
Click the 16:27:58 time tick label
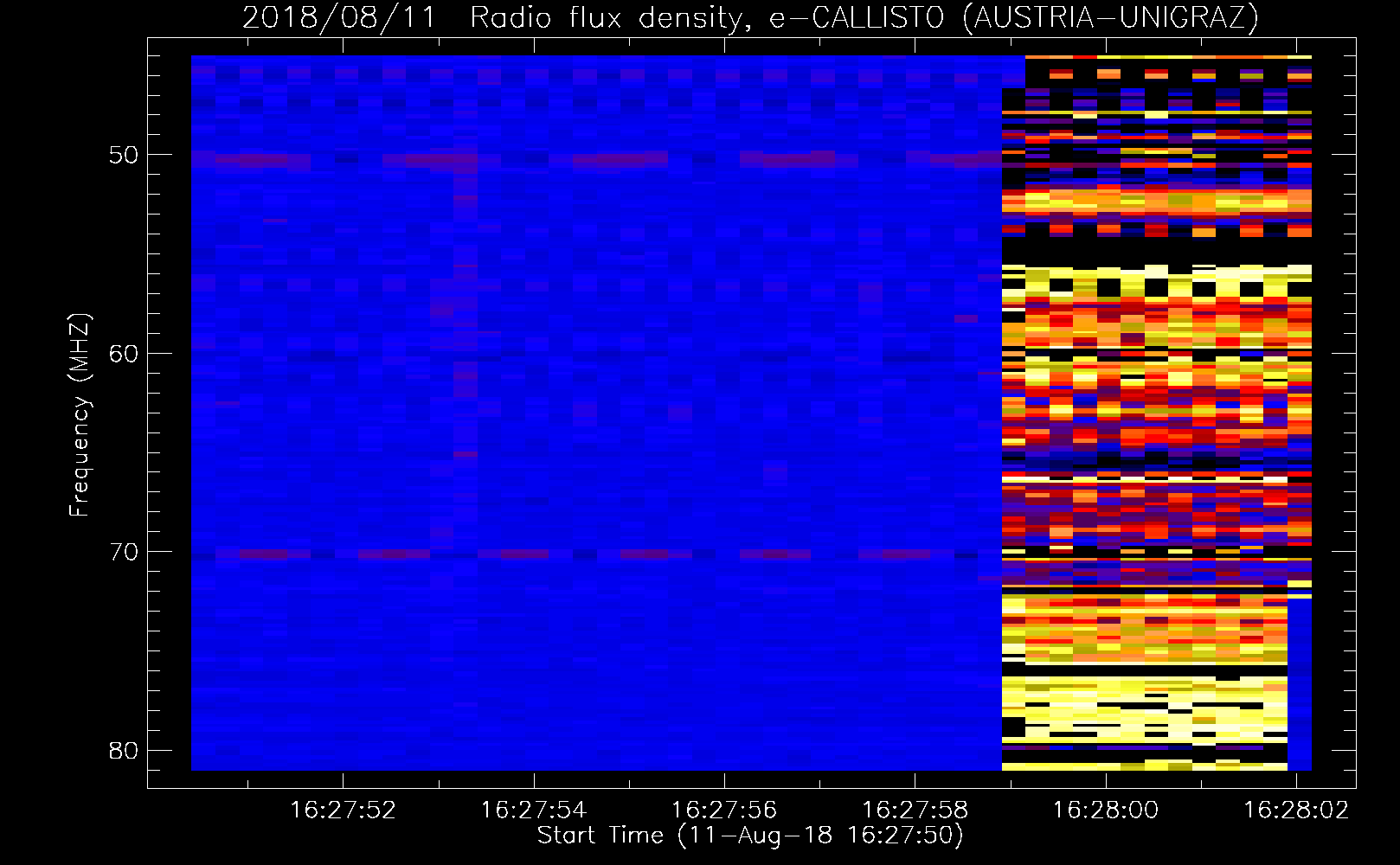915,811
